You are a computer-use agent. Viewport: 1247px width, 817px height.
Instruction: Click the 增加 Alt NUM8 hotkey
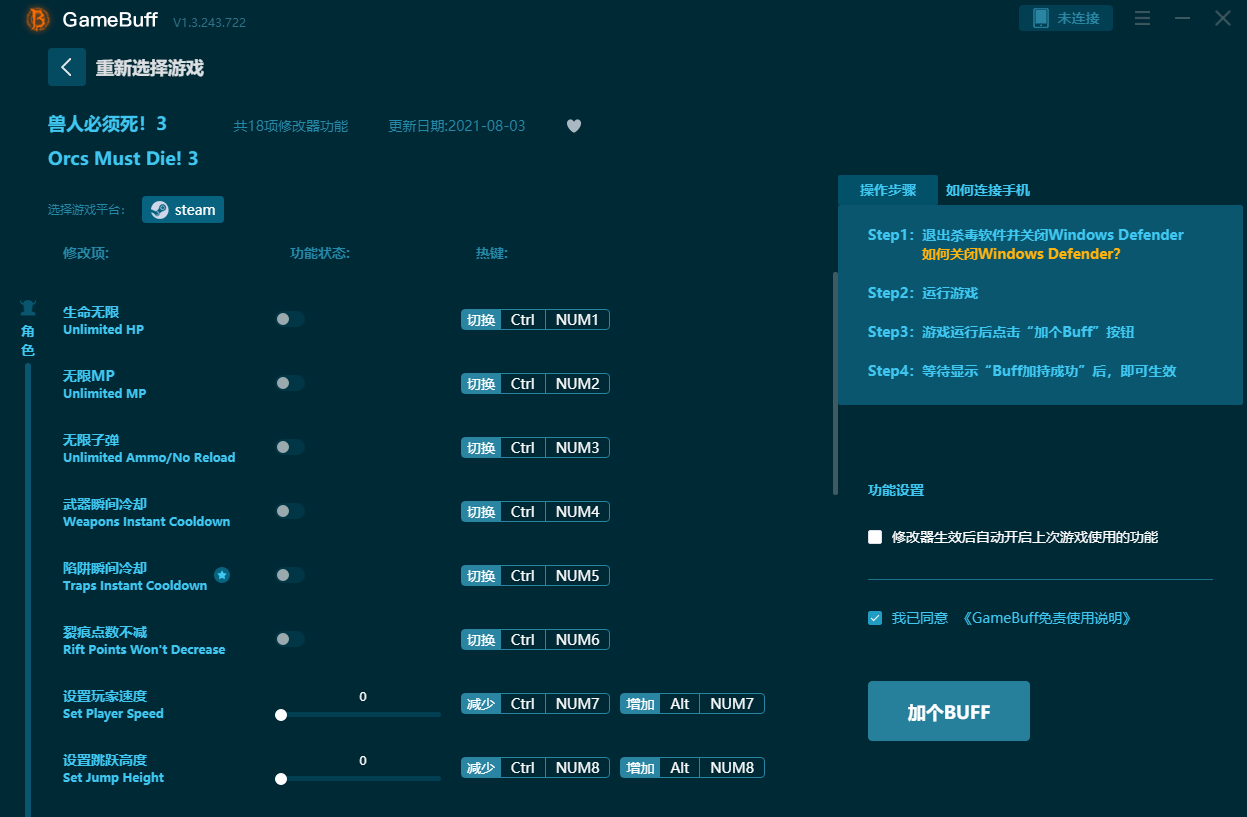(692, 768)
